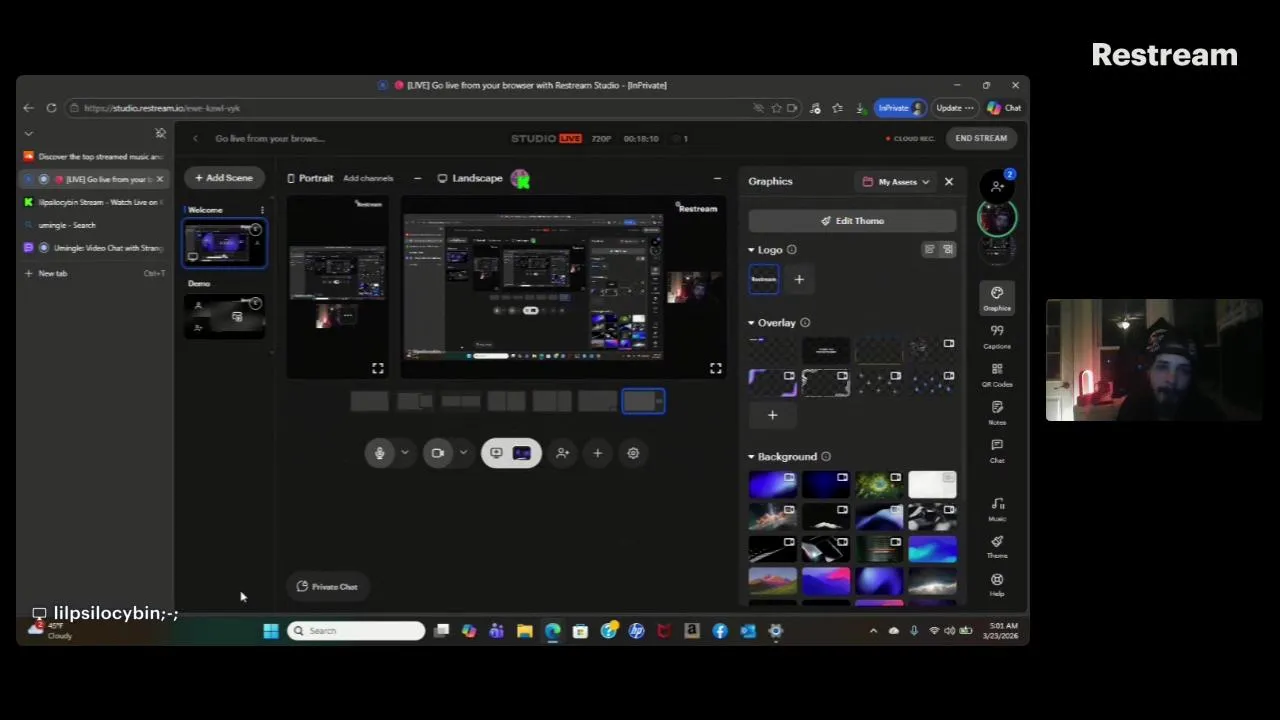Select the Welcome scene thumbnail

[x=224, y=244]
